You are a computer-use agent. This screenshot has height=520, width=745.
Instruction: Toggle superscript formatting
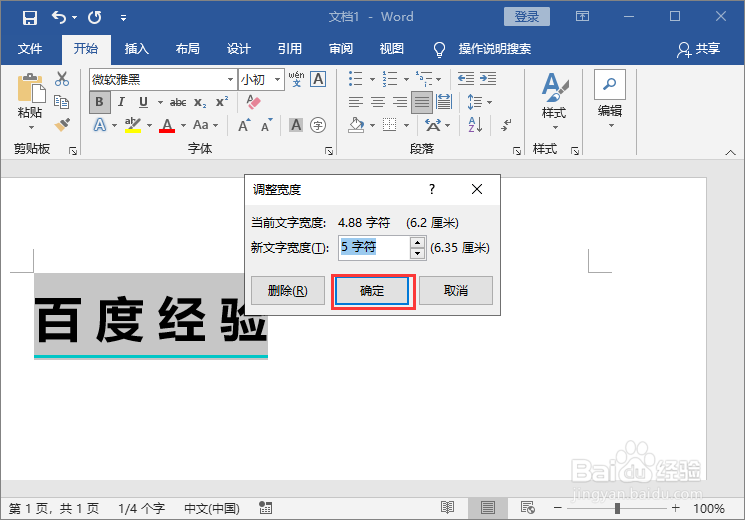(x=222, y=102)
